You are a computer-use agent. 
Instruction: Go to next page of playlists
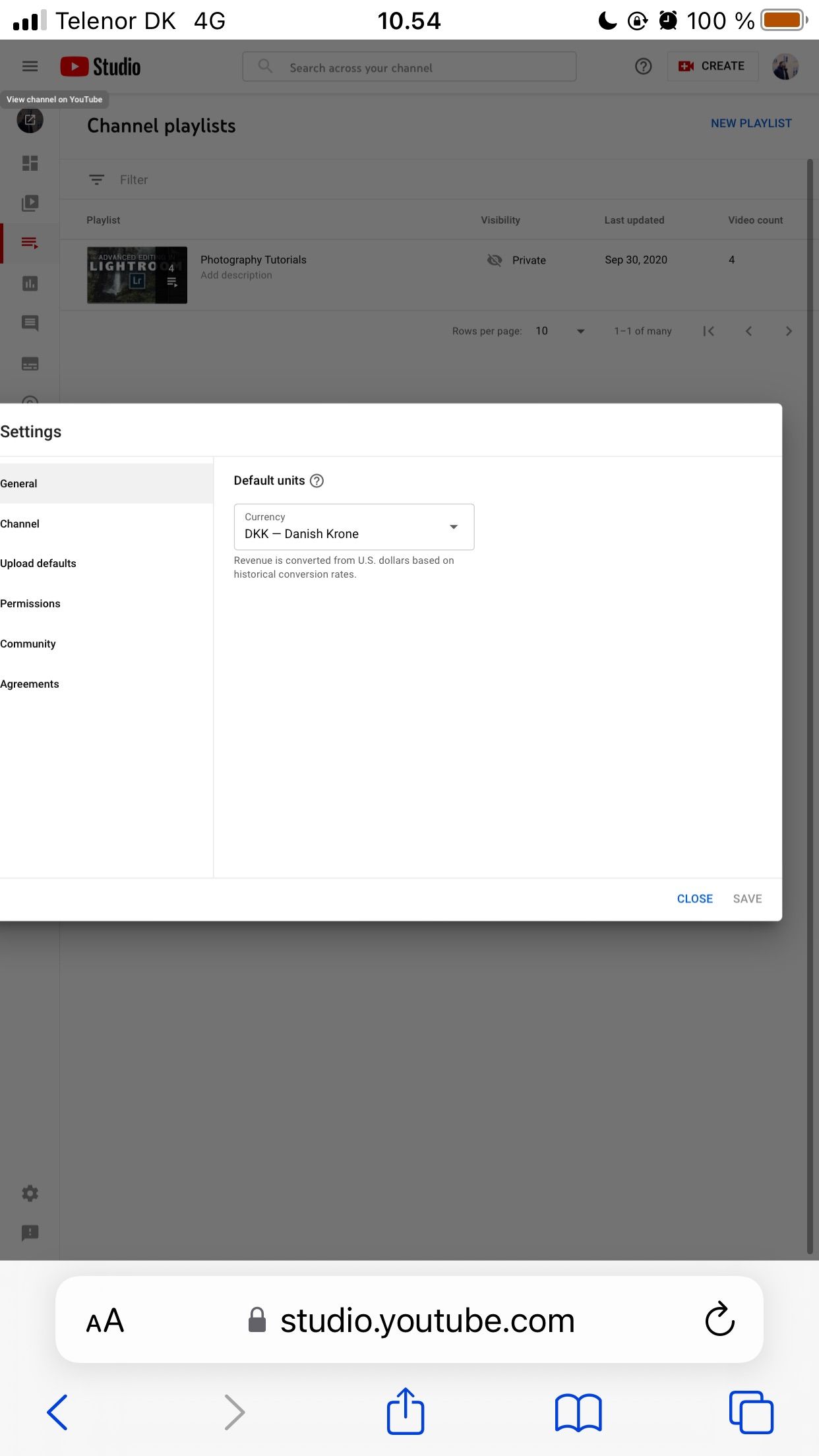789,331
